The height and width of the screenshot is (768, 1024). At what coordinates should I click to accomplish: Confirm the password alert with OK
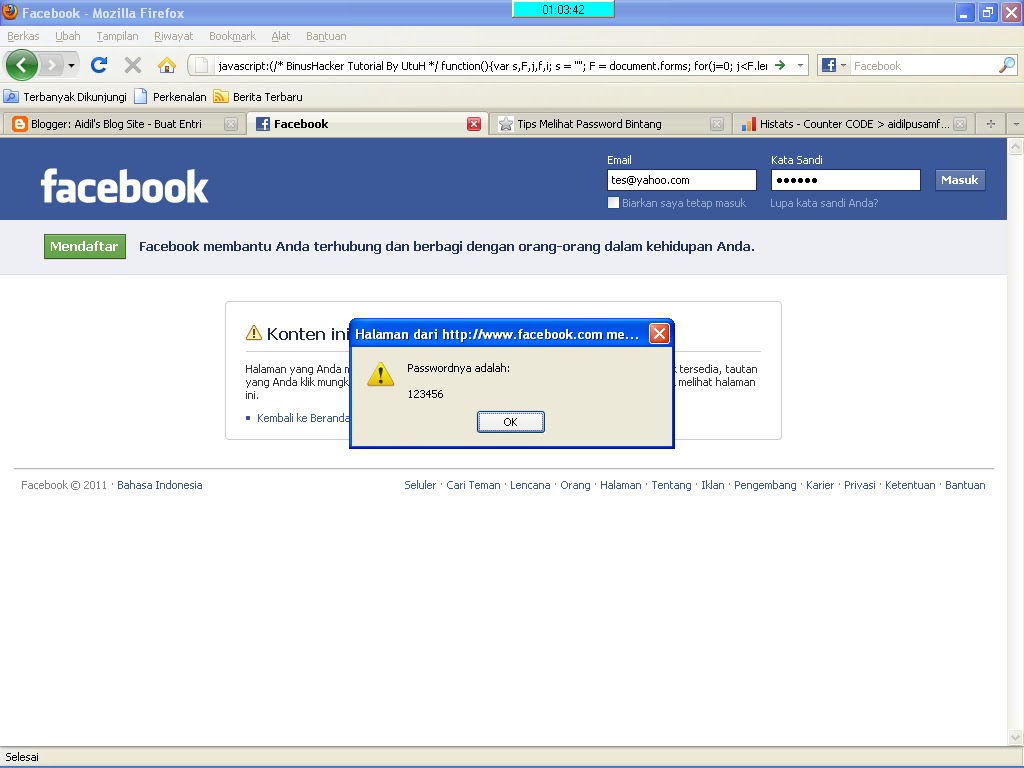pos(510,422)
